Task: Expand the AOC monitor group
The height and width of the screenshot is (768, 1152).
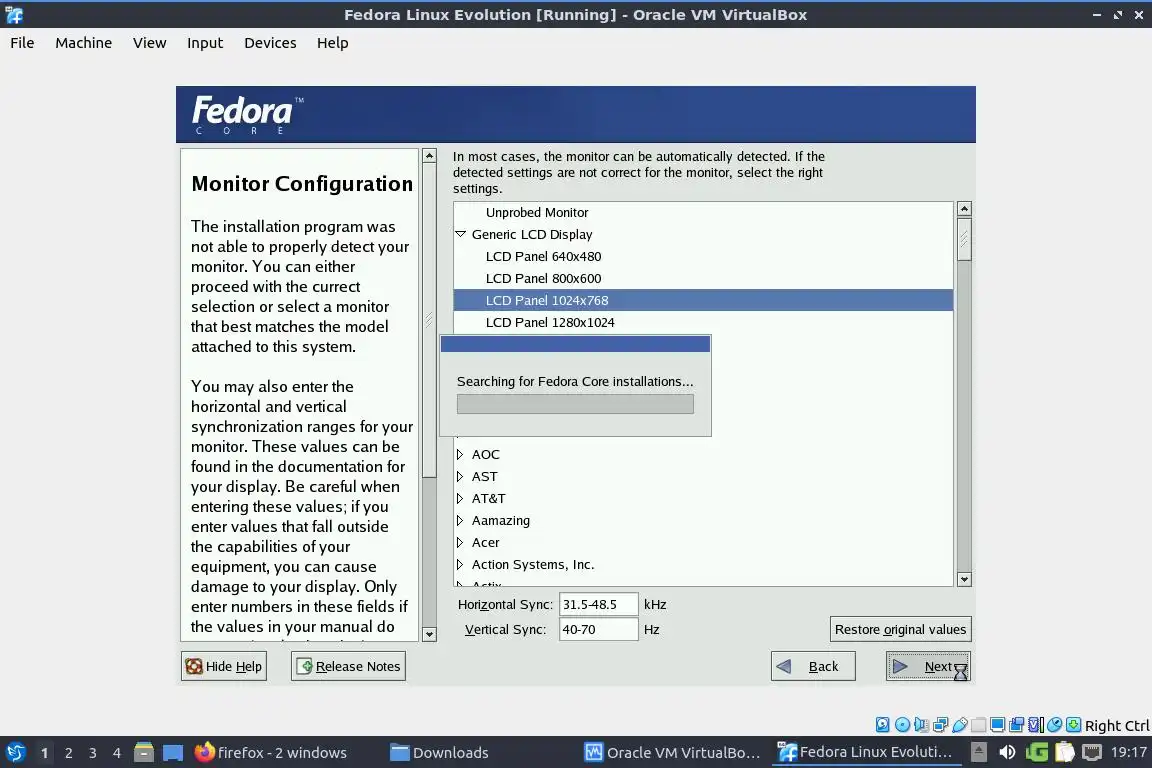Action: point(460,454)
